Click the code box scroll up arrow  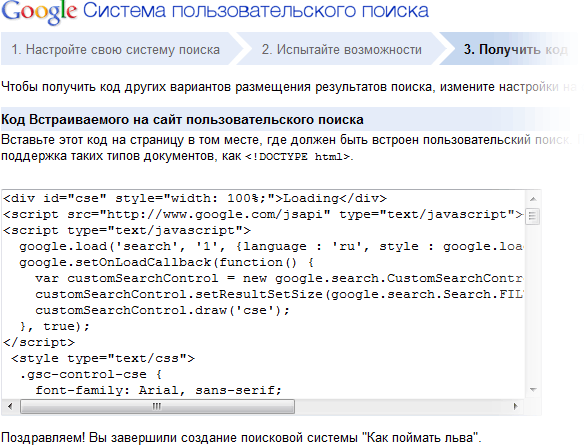coord(533,199)
